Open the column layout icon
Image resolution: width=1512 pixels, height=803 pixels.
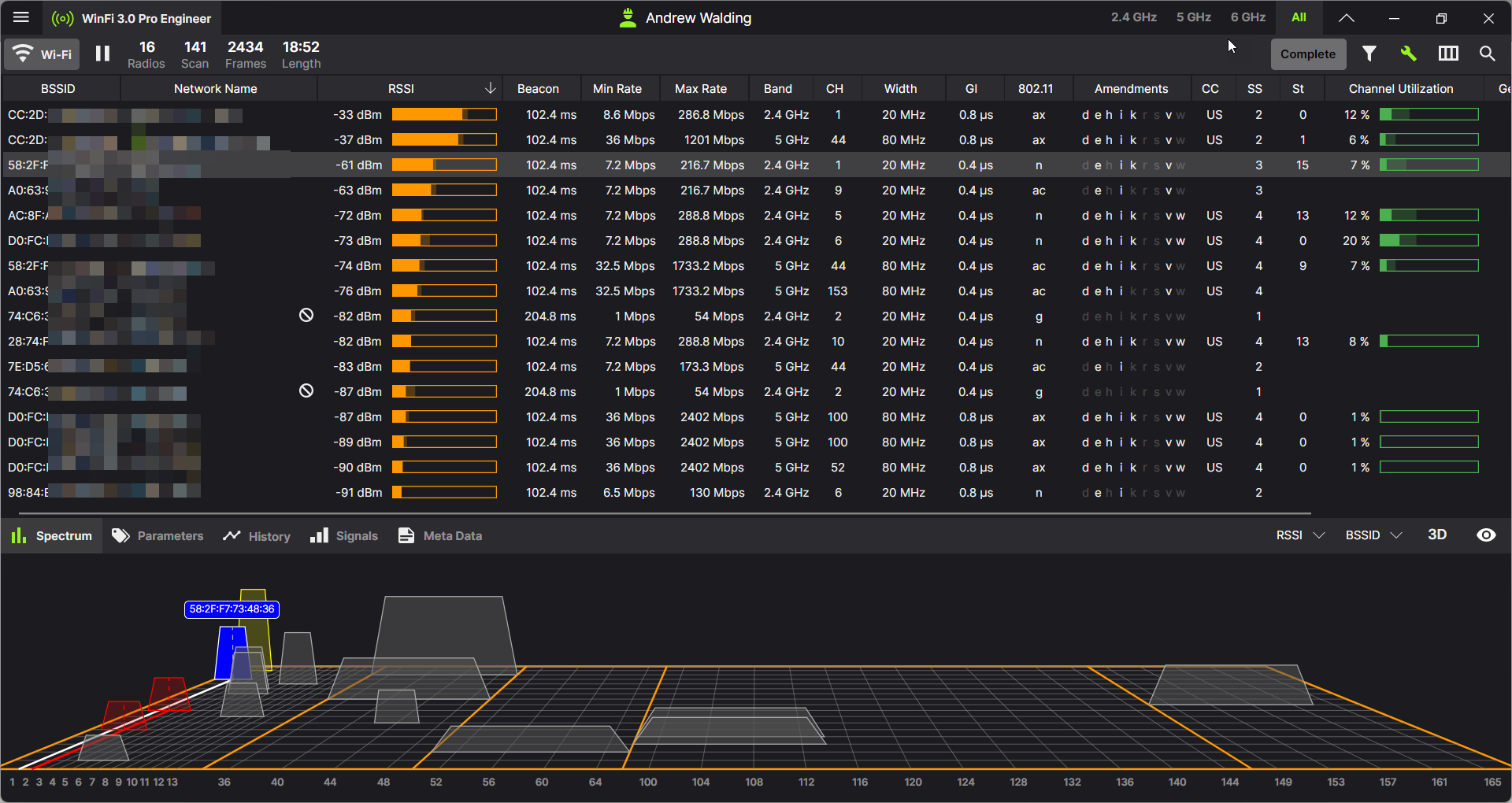(x=1448, y=54)
